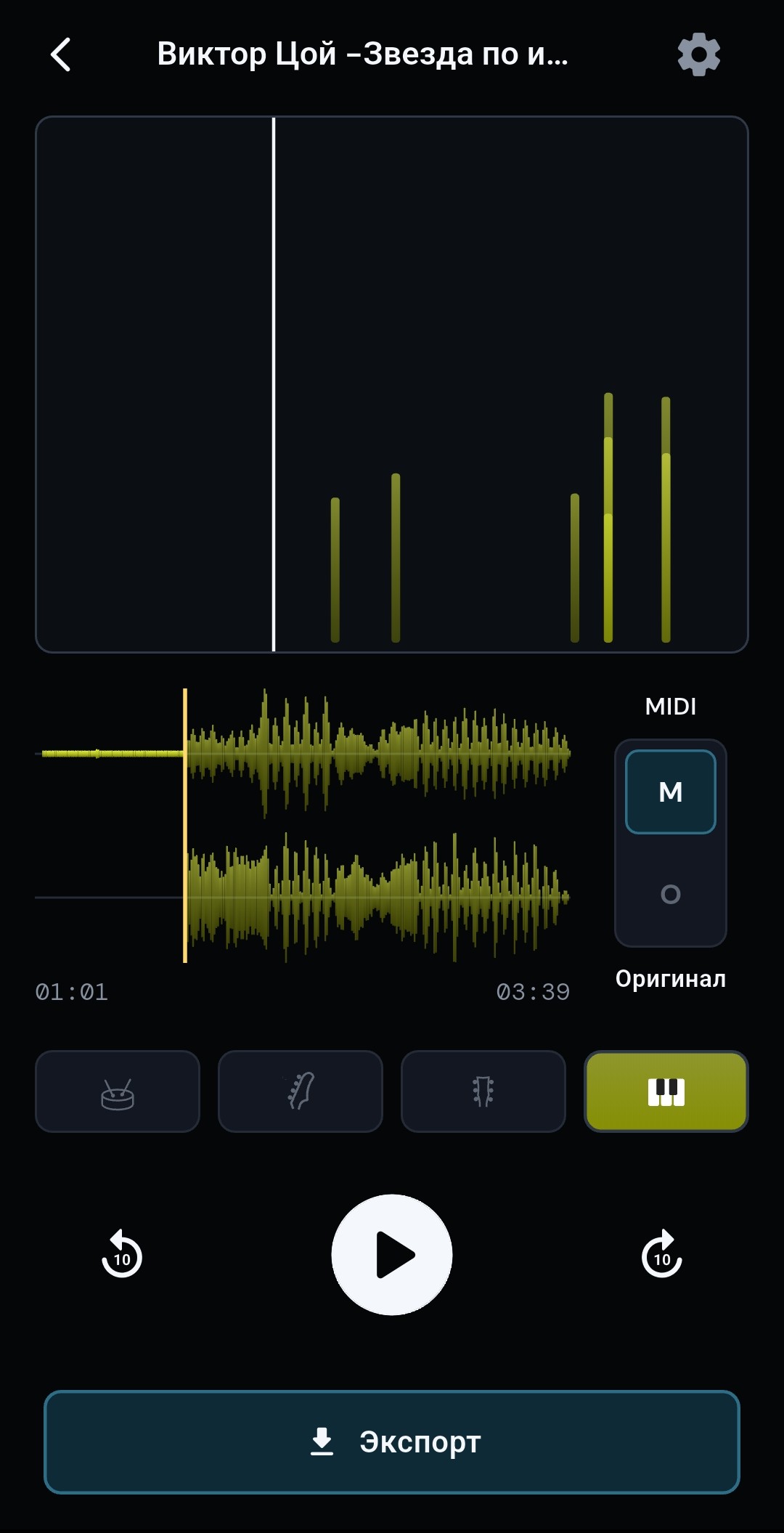This screenshot has height=1533, width=784.
Task: Click the tallest rightmost MIDI note bar
Action: click(666, 519)
